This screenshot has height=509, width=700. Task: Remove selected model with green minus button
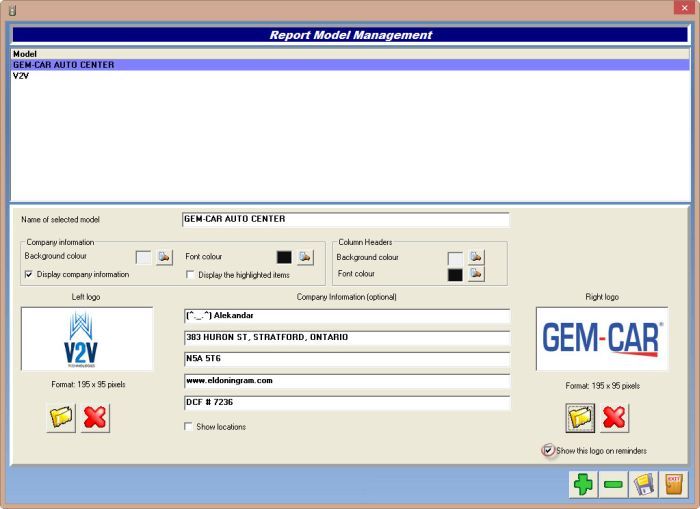click(613, 484)
